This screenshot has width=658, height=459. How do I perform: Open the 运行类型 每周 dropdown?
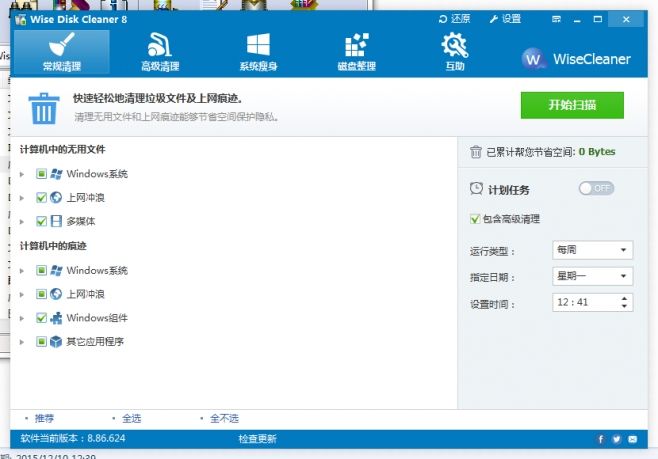[x=592, y=250]
